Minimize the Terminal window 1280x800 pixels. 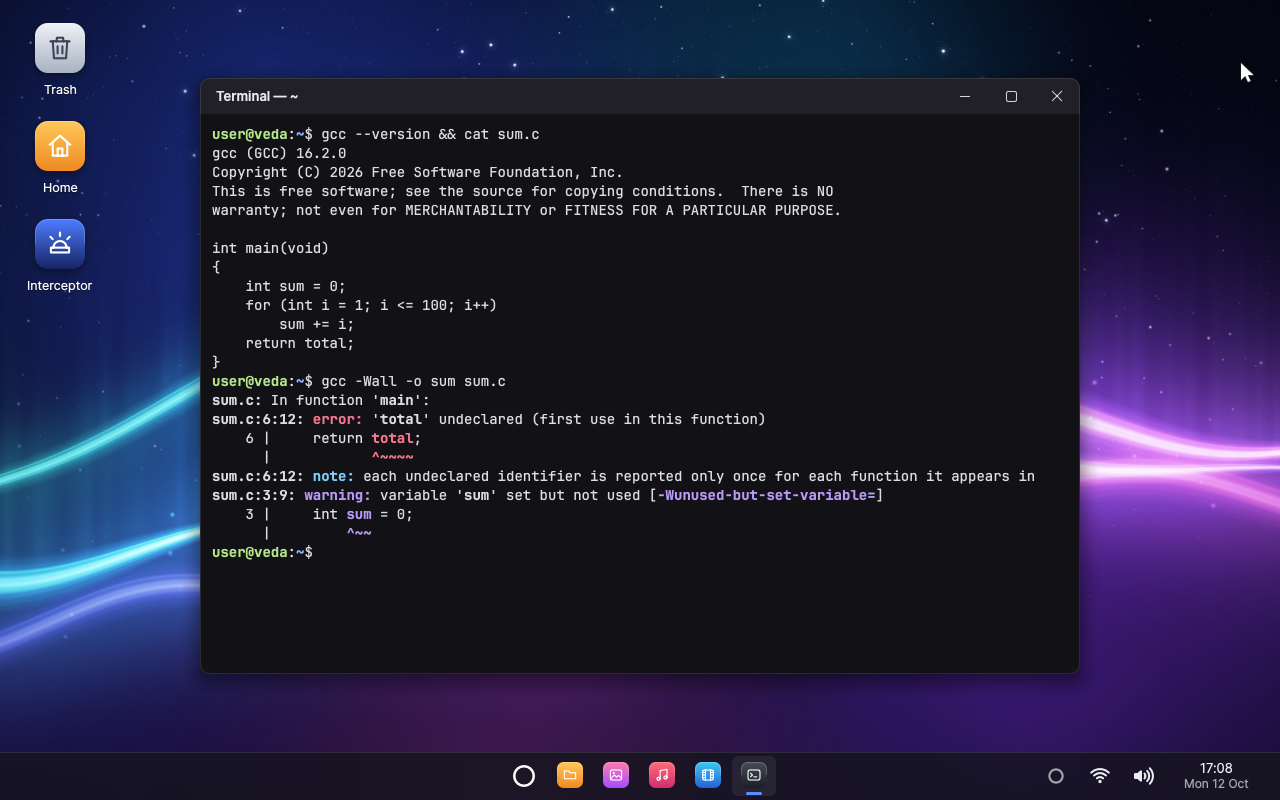pos(965,96)
